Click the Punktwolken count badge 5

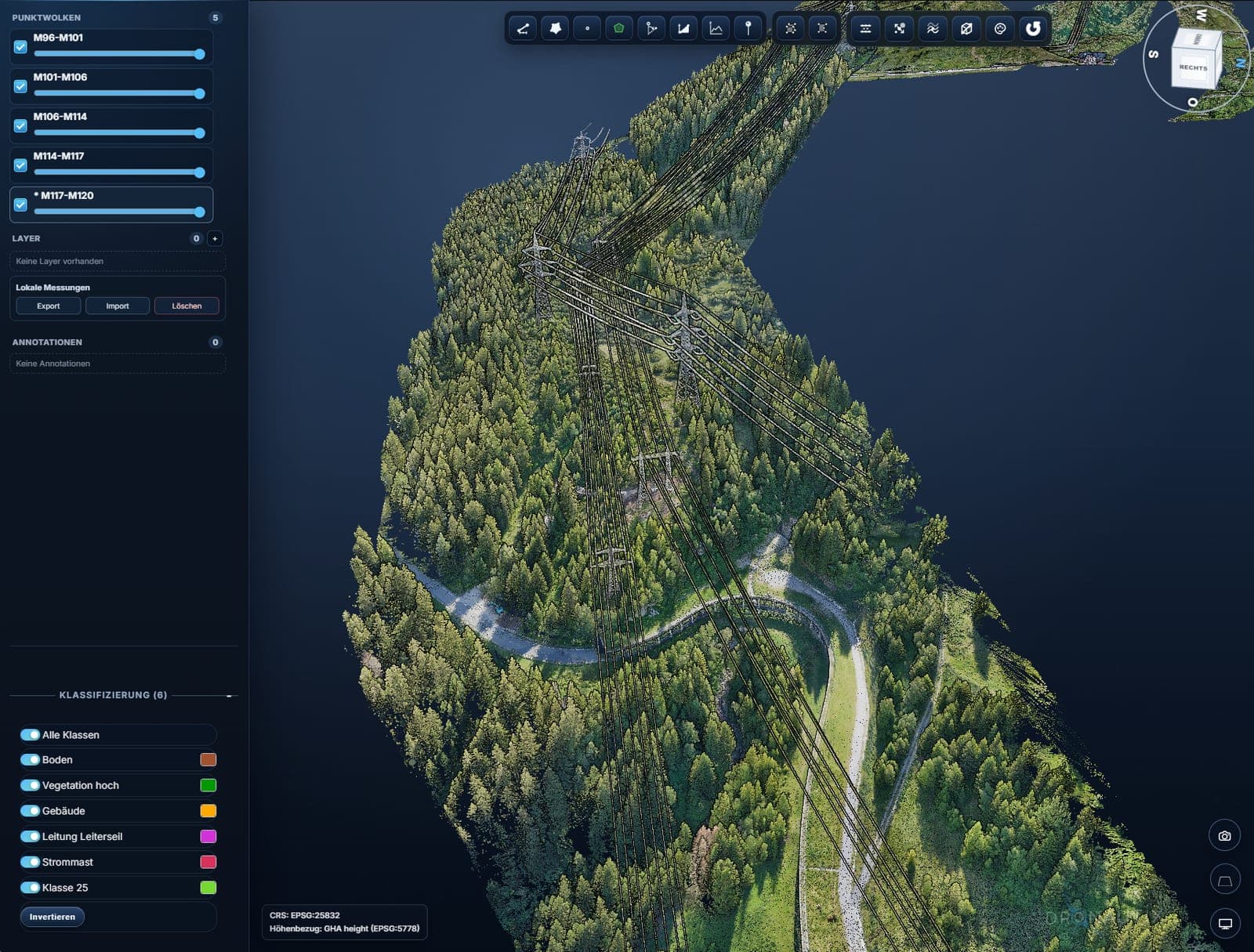[x=216, y=18]
